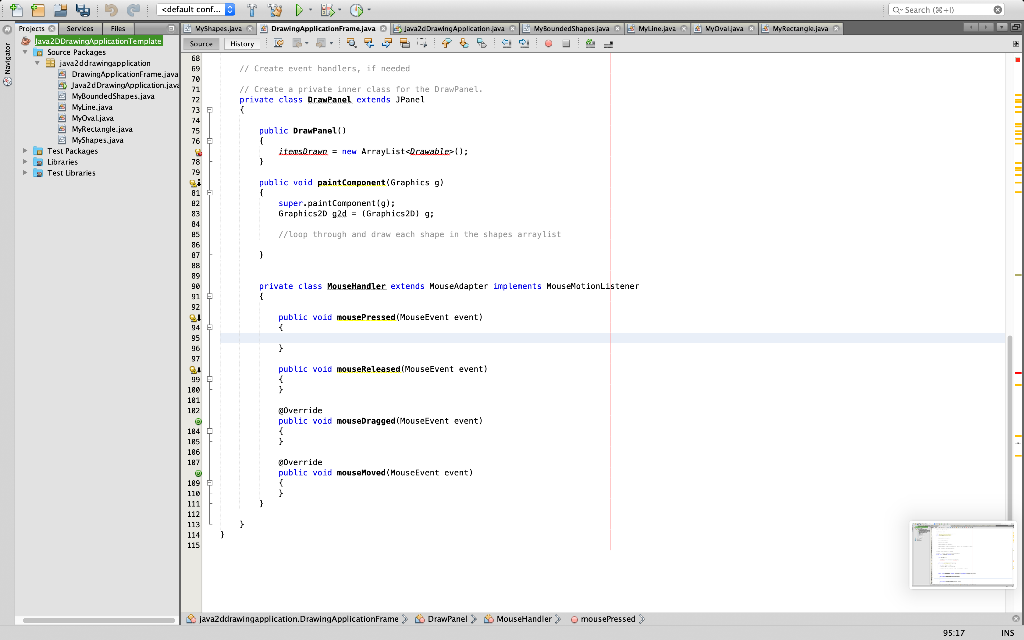This screenshot has height=640, width=1024.
Task: Click the Last Edit location icon
Action: tap(279, 44)
